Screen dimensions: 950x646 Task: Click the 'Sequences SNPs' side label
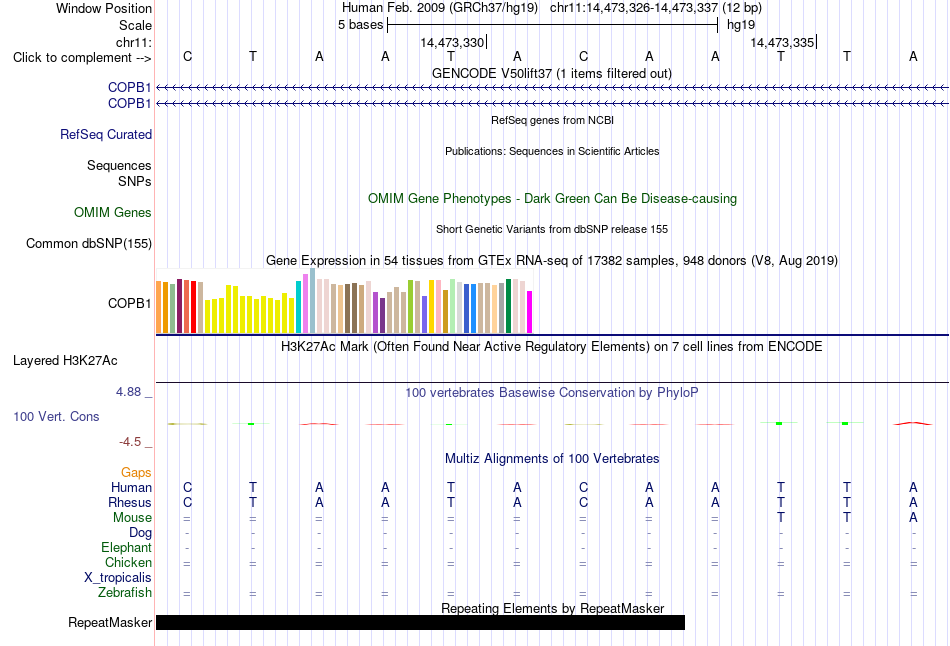pyautogui.click(x=119, y=173)
